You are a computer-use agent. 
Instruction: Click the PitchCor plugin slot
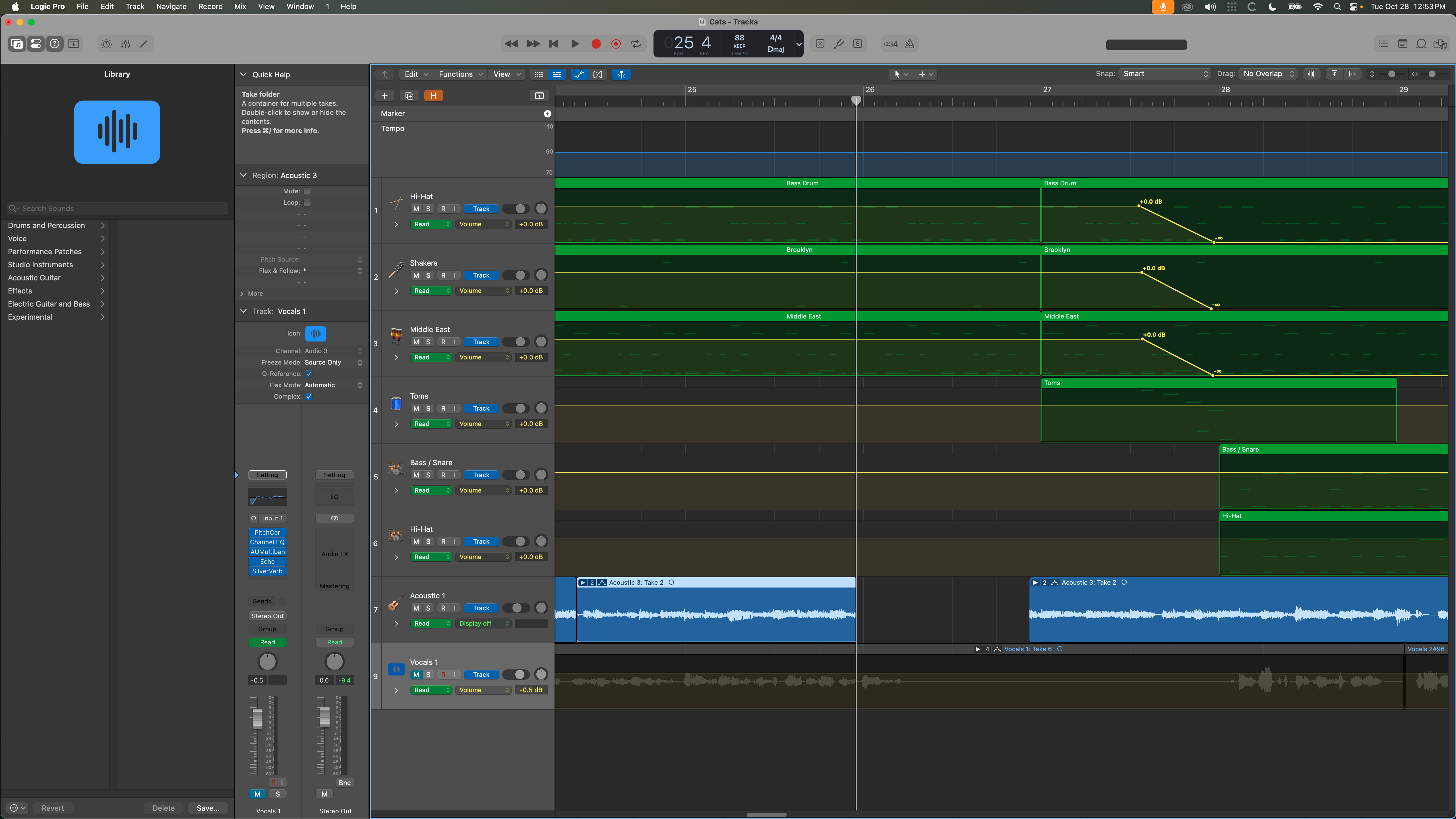click(267, 532)
